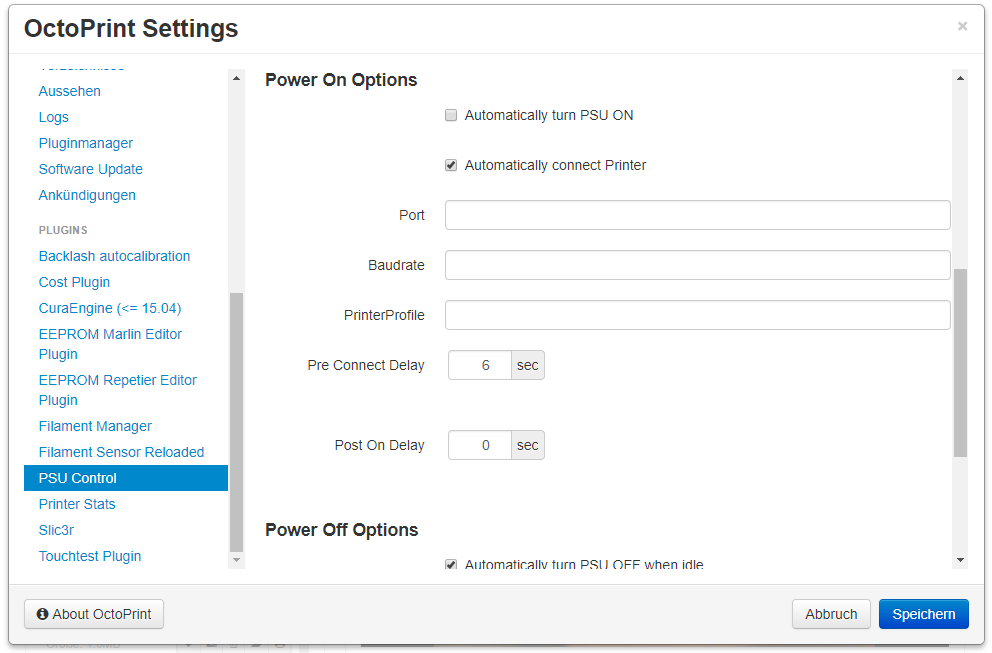This screenshot has height=653, width=992.
Task: Open Printer Stats settings
Action: click(77, 504)
